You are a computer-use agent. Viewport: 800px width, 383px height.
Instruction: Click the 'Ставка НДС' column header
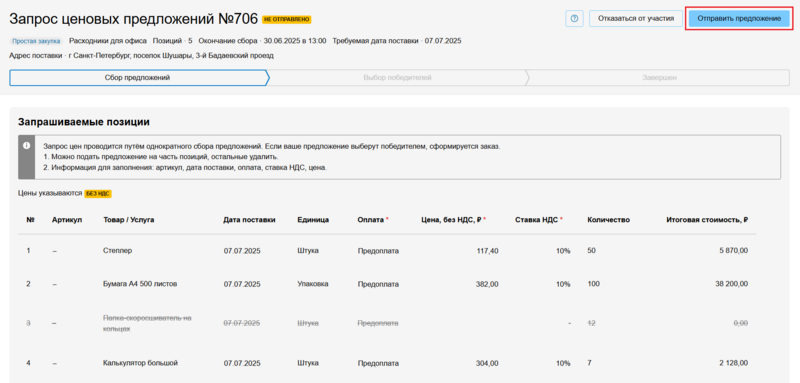click(x=536, y=220)
